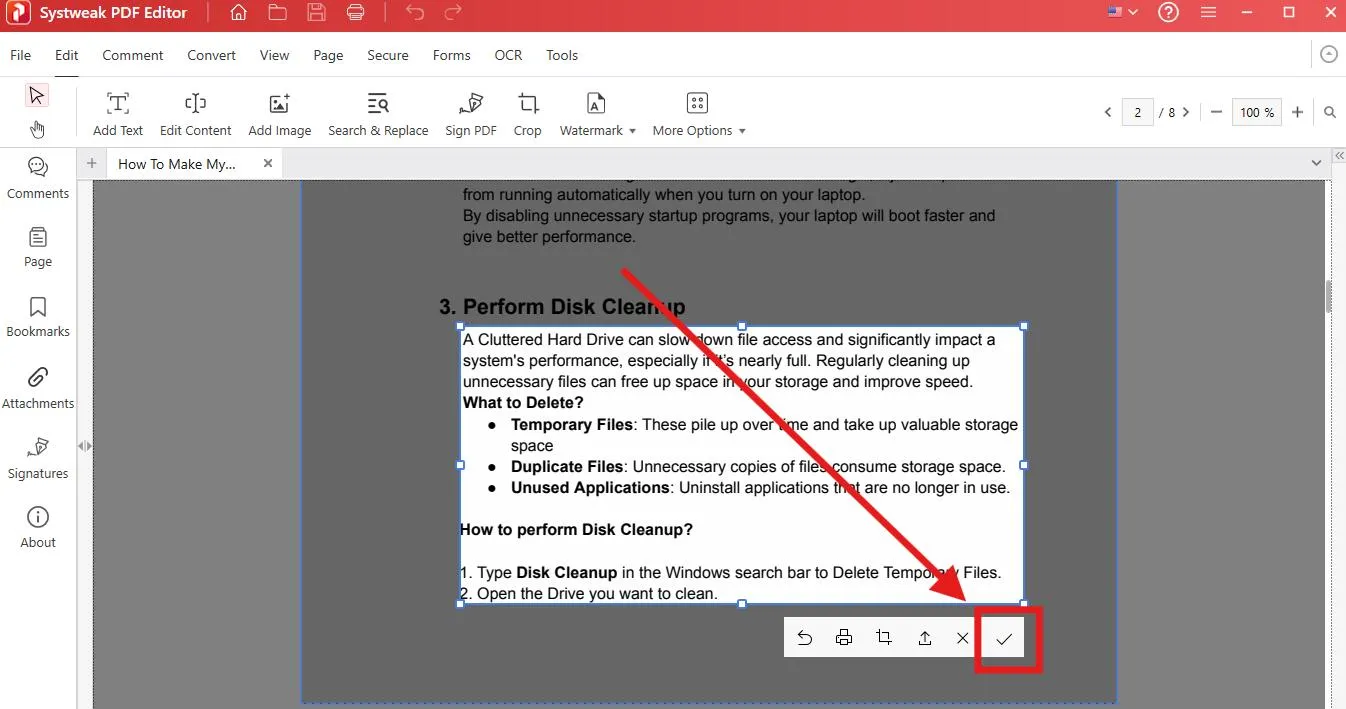
Task: Open the Add Text tool
Action: point(117,111)
